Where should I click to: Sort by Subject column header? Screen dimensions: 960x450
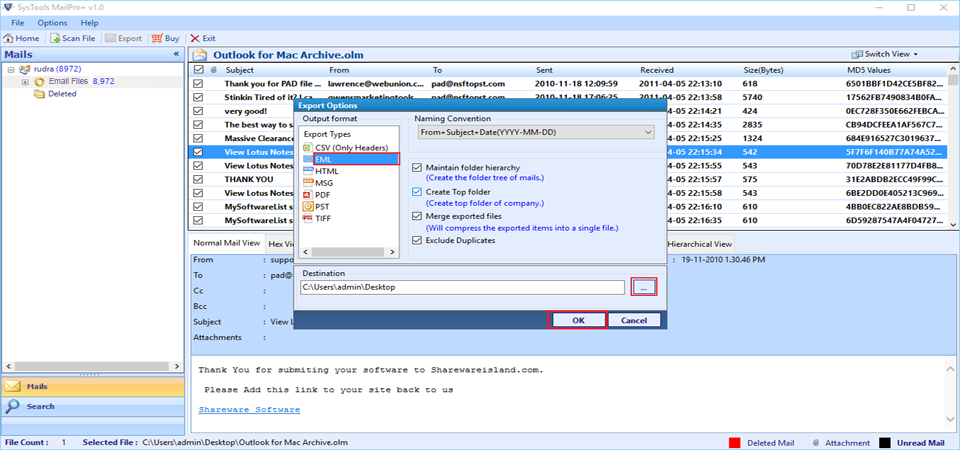(x=239, y=70)
